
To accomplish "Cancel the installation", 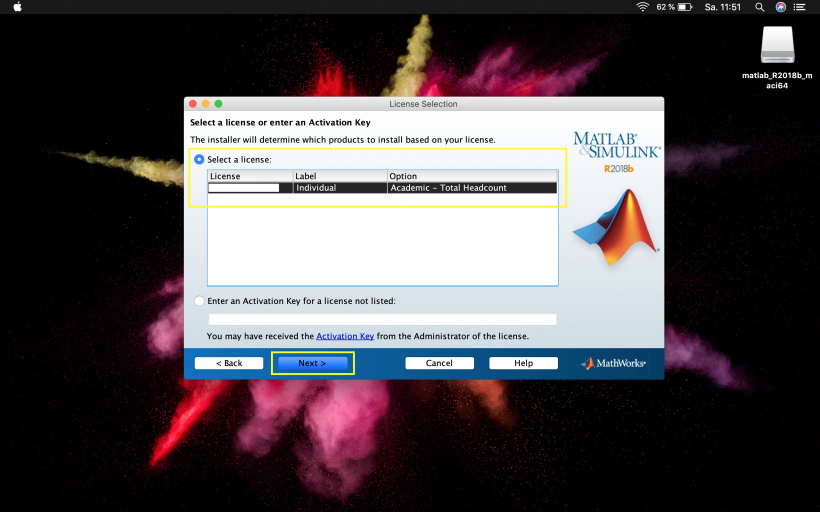I will (439, 363).
